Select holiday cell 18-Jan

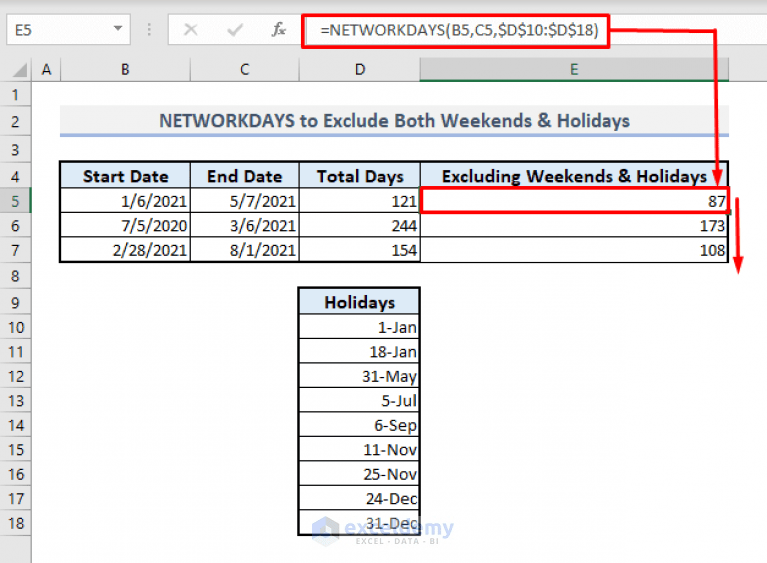point(360,352)
